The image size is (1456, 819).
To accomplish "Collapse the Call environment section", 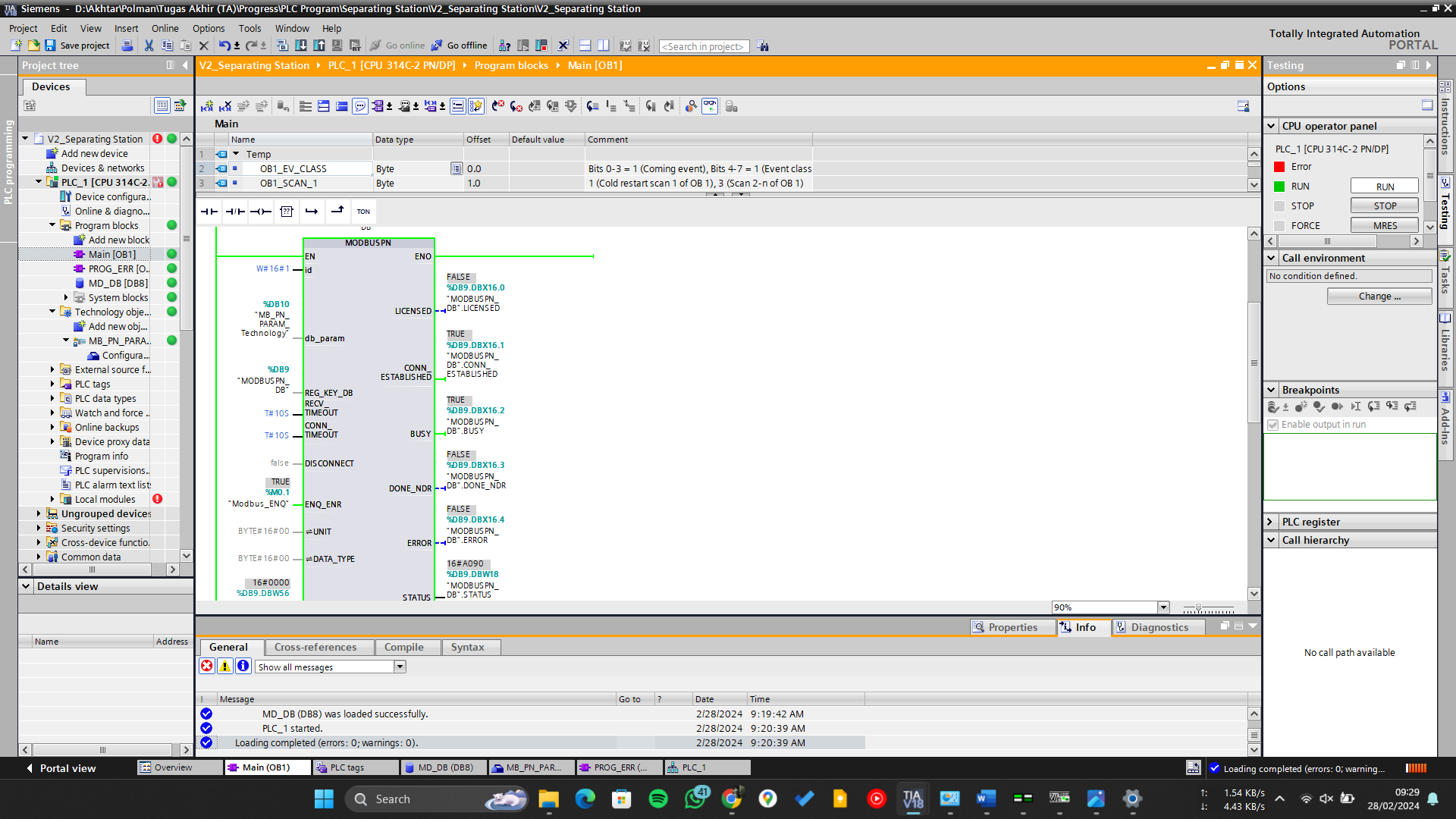I will [x=1272, y=258].
